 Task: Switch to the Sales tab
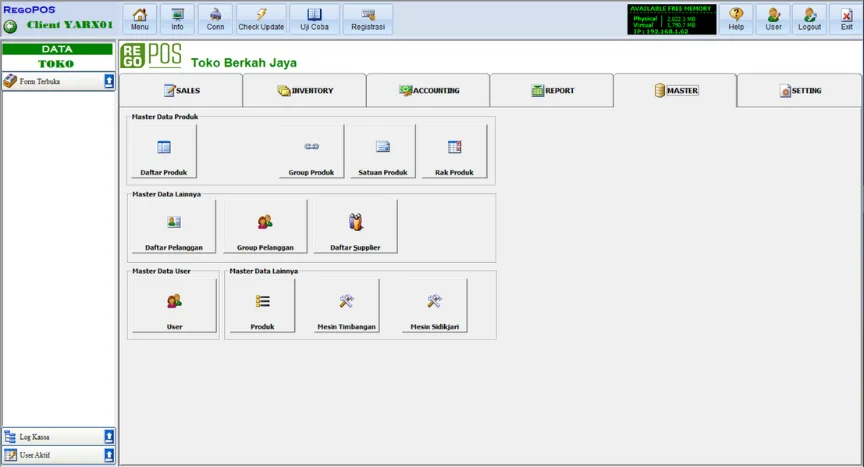pyautogui.click(x=181, y=91)
